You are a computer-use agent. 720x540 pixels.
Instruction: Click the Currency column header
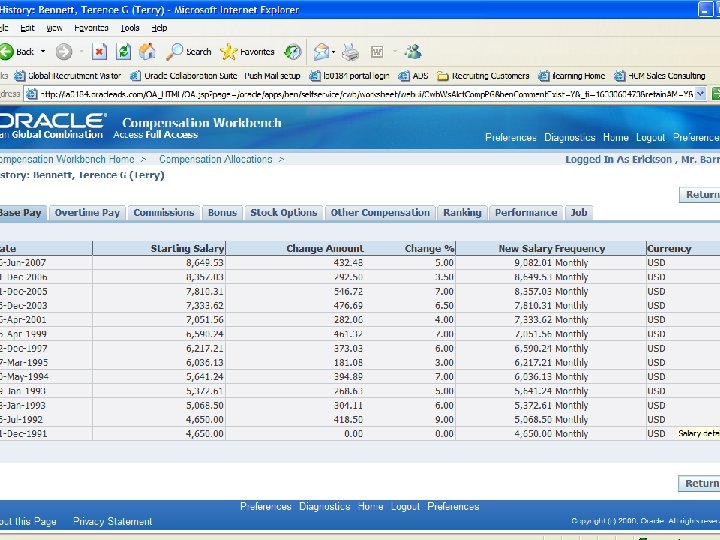click(669, 248)
